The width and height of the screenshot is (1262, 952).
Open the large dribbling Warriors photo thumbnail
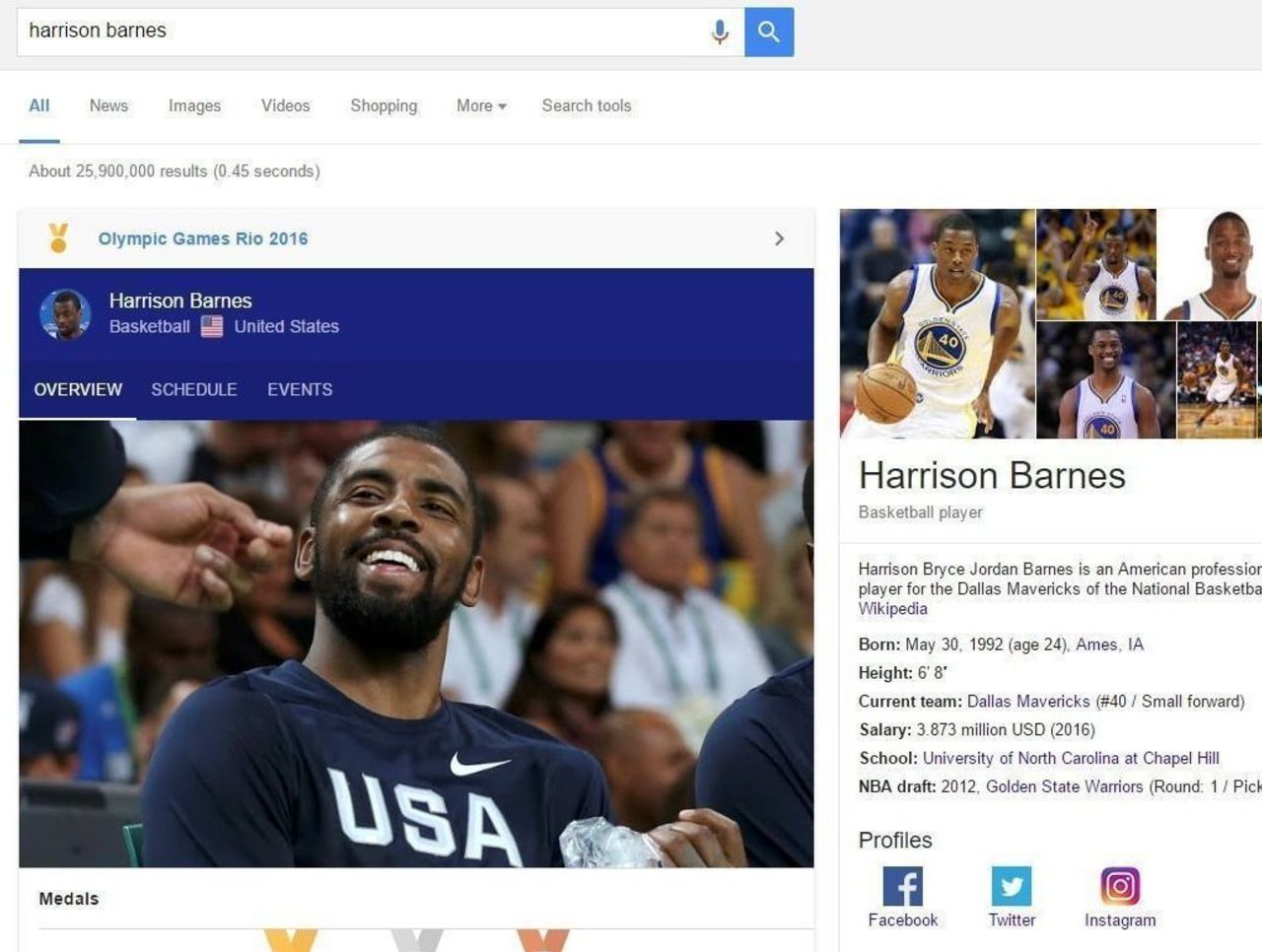(x=937, y=323)
